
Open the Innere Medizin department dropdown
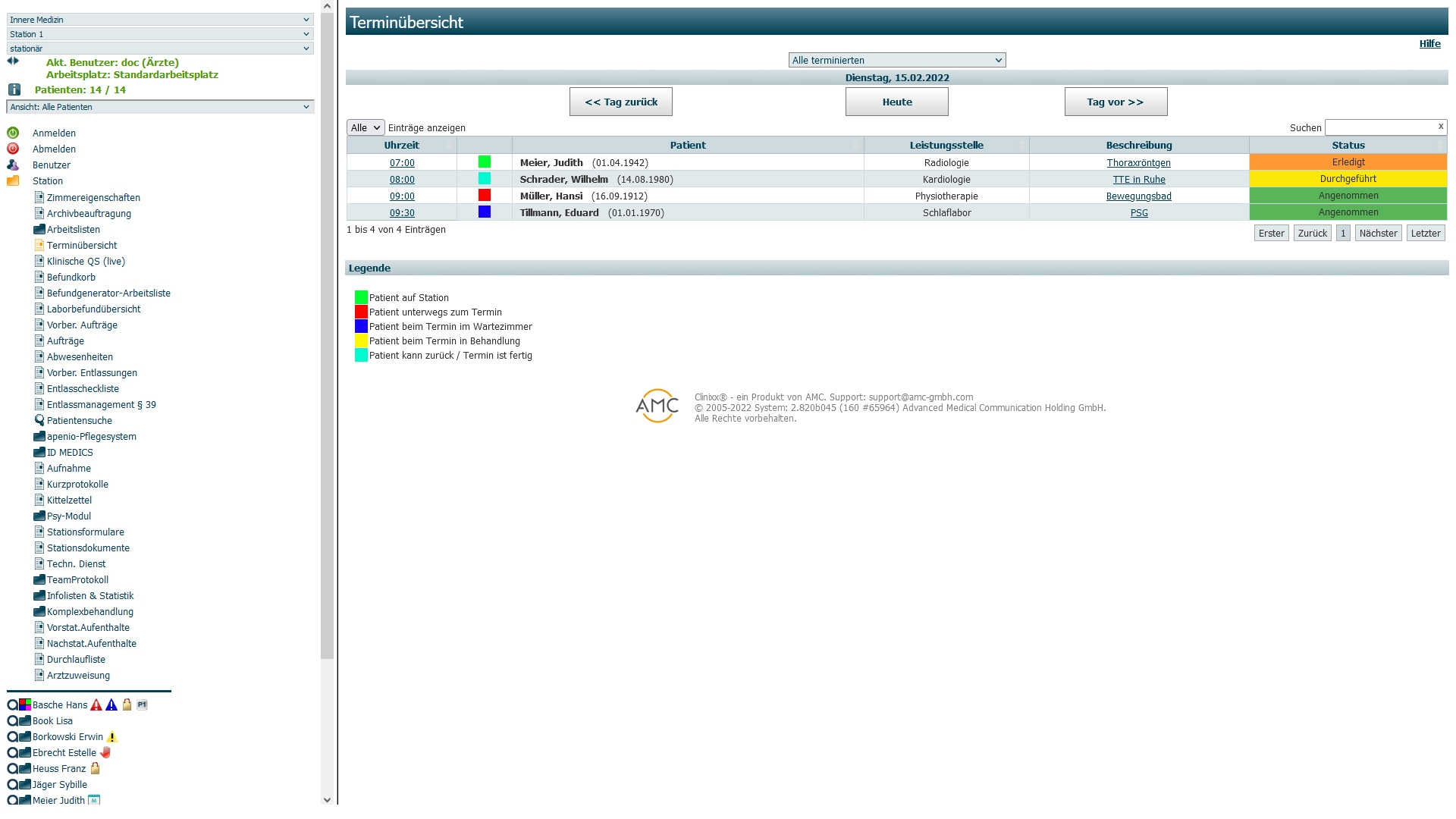(x=160, y=20)
